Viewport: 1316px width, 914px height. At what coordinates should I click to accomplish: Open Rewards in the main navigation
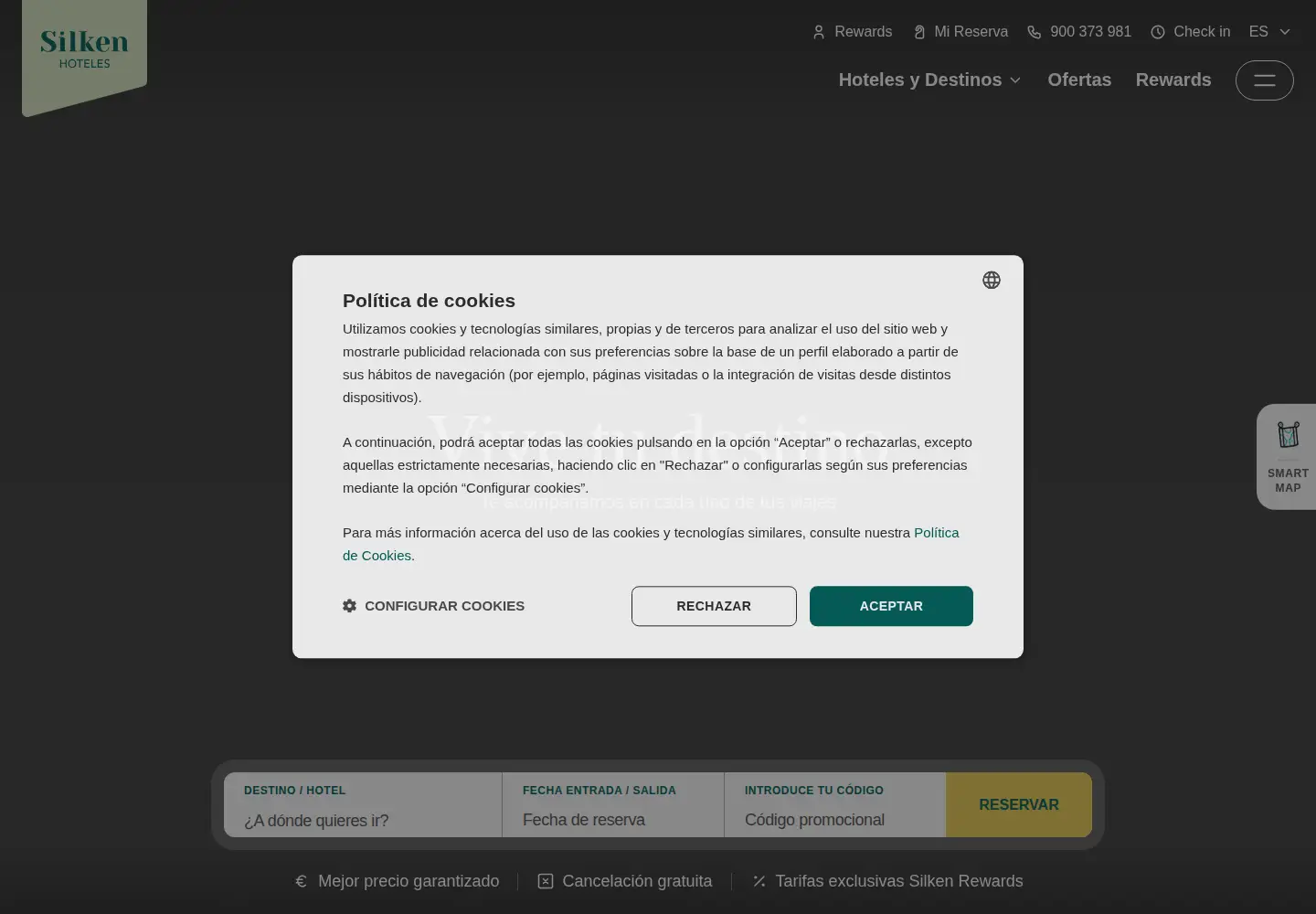click(x=1173, y=80)
